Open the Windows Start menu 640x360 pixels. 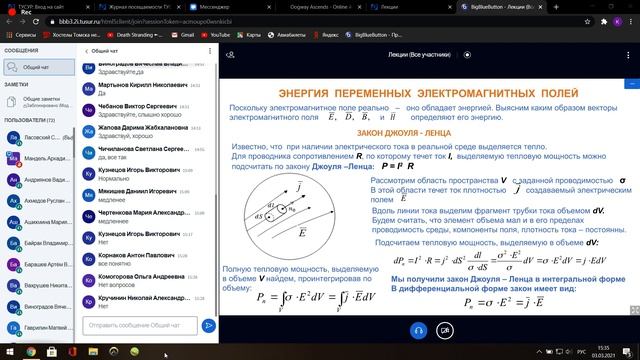10,351
